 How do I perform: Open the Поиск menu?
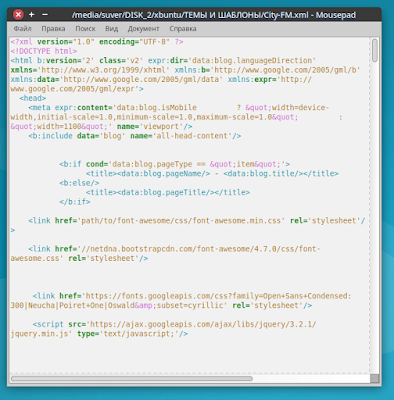(x=85, y=29)
